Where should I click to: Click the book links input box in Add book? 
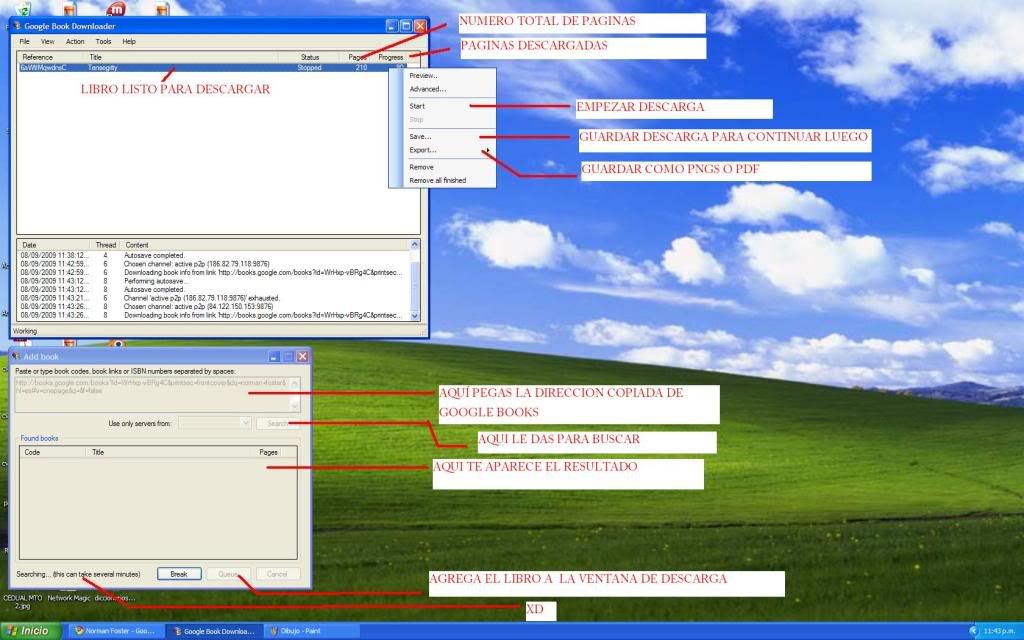[x=157, y=394]
